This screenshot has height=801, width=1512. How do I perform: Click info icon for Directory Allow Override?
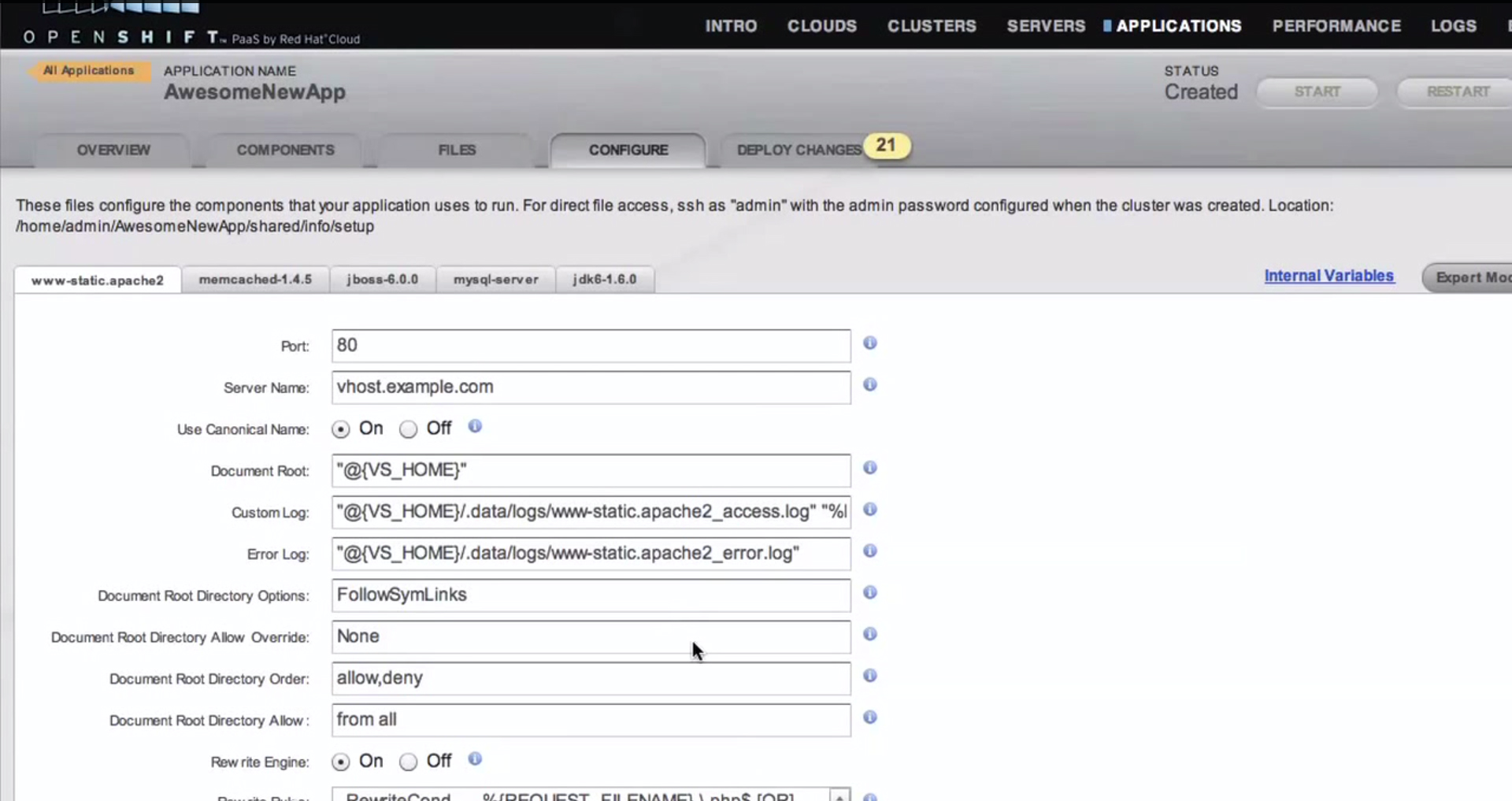coord(869,634)
